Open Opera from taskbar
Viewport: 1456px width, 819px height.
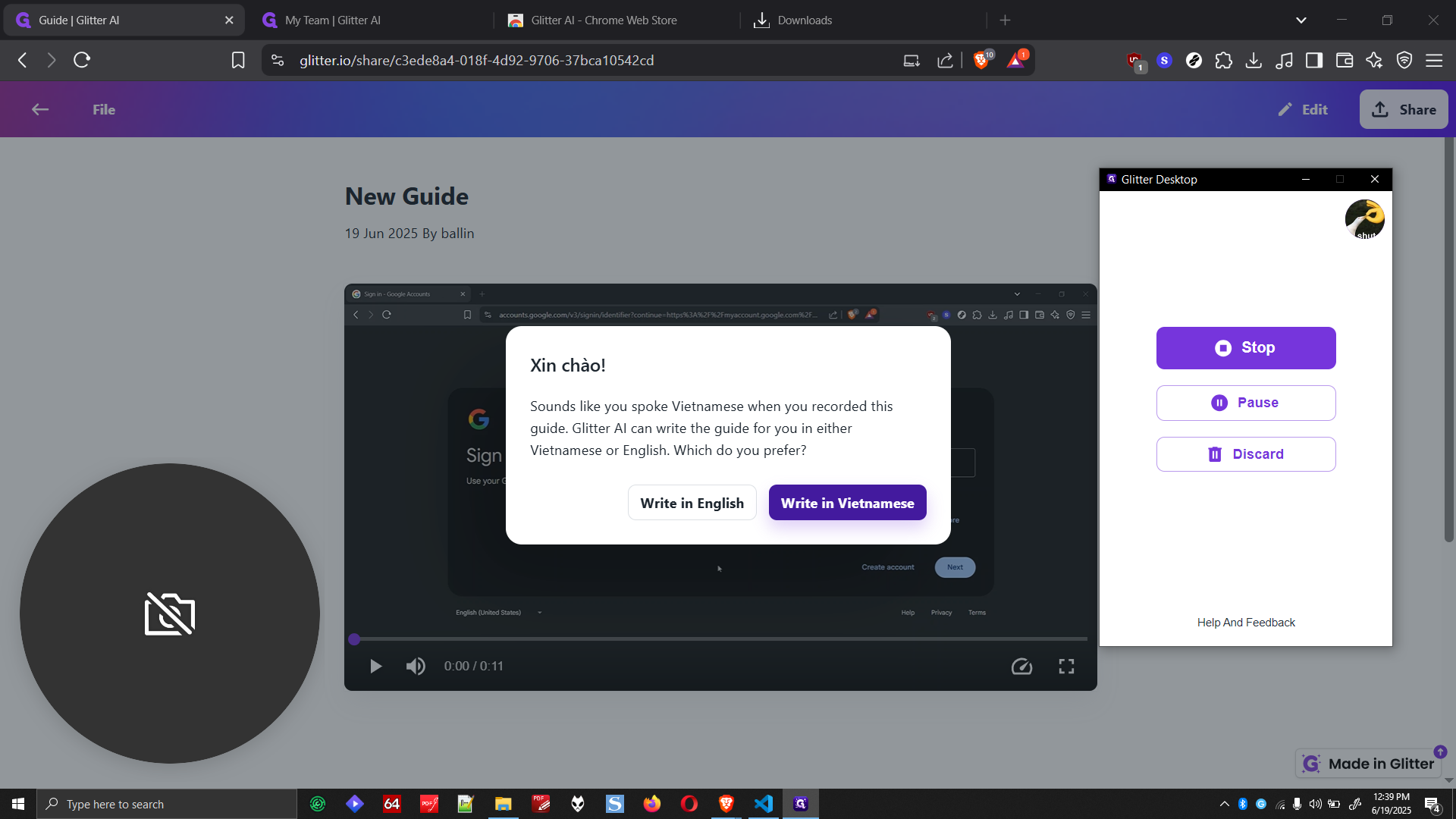click(x=689, y=804)
